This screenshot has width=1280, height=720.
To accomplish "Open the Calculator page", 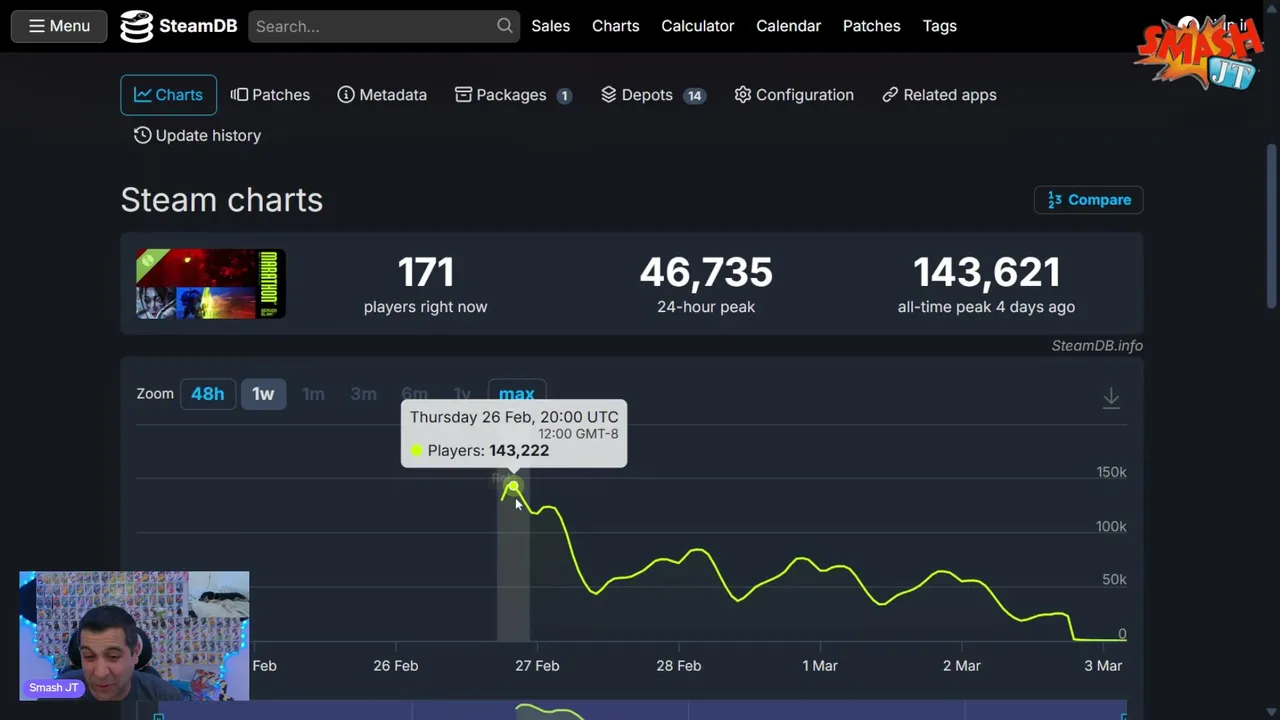I will tap(697, 26).
